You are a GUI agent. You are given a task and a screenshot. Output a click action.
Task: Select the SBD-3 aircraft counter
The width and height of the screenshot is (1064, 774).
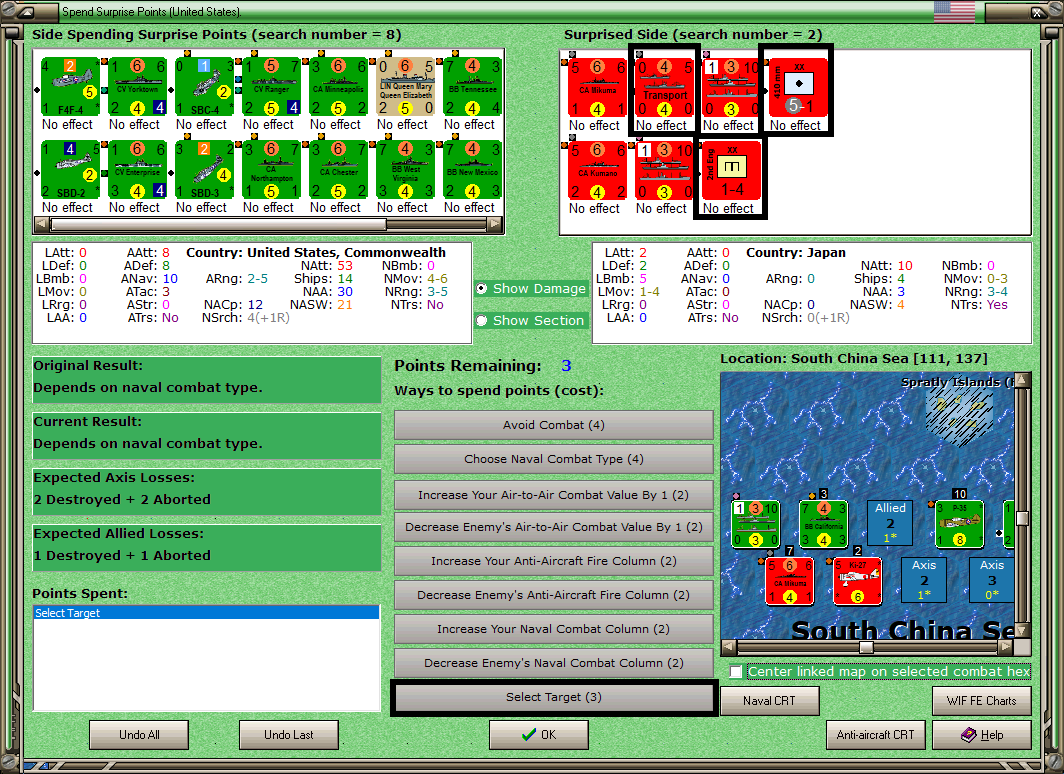click(x=204, y=170)
